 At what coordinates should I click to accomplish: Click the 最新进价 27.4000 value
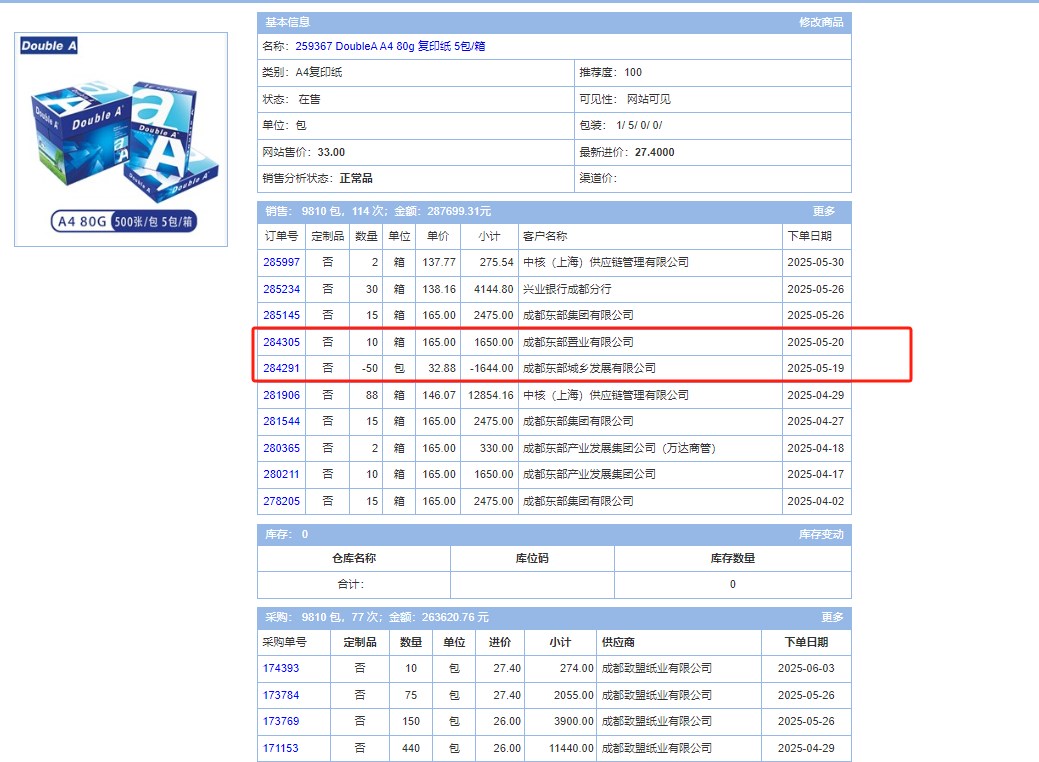pyautogui.click(x=655, y=152)
